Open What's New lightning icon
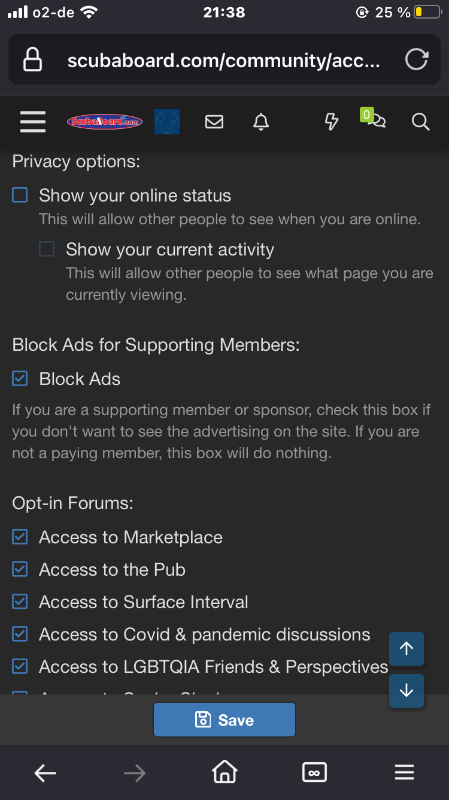The height and width of the screenshot is (800, 449). point(332,121)
